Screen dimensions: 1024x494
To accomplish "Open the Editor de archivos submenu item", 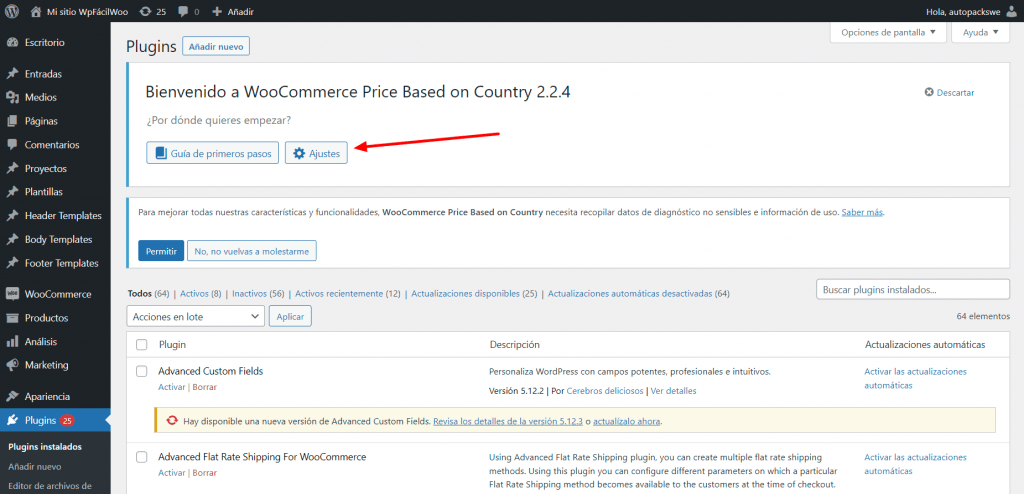I will (50, 486).
